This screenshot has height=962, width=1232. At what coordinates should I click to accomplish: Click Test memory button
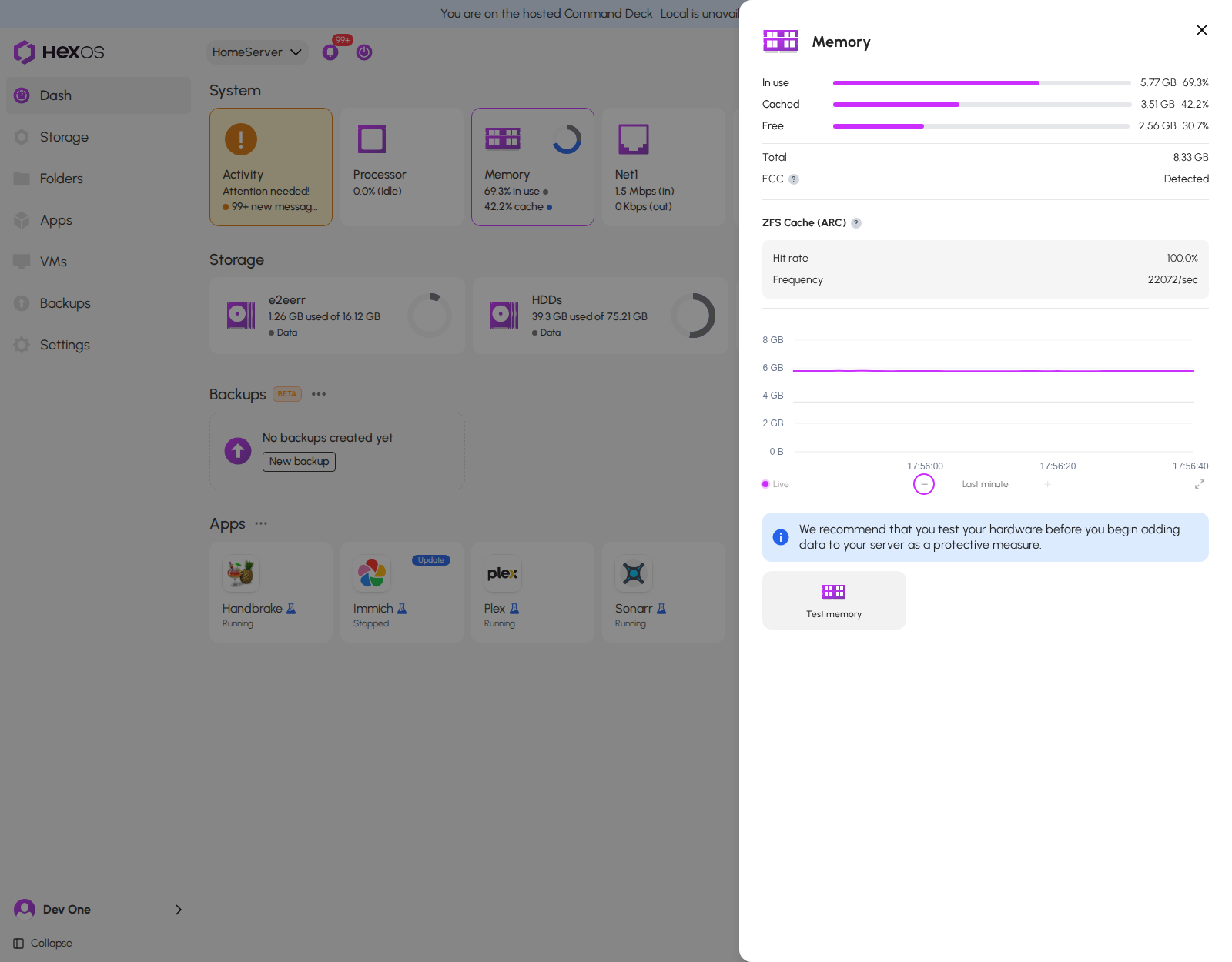click(x=834, y=600)
